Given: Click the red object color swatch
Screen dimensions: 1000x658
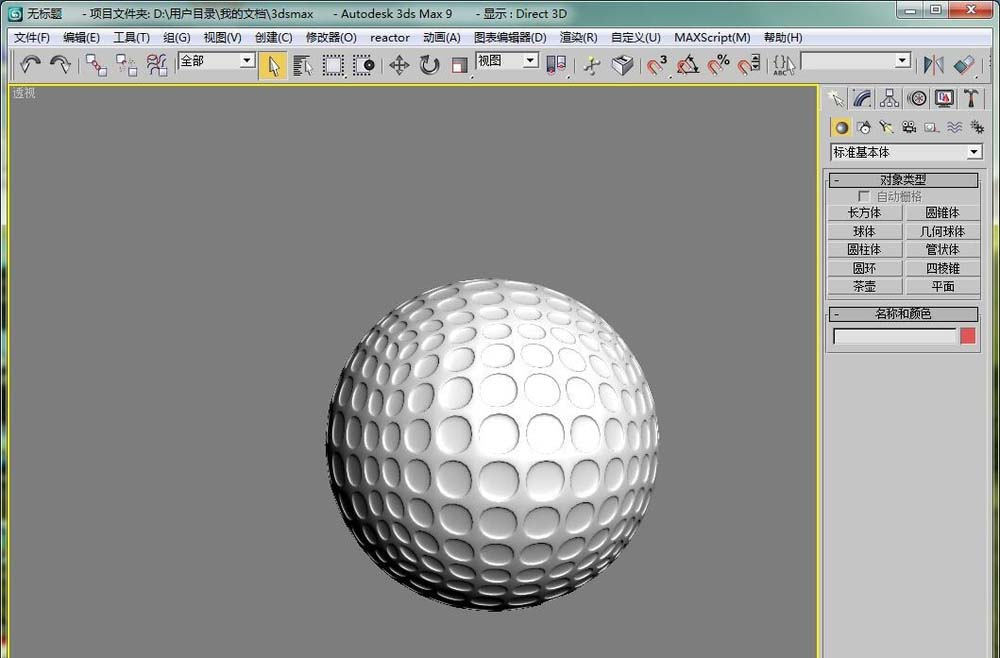Looking at the screenshot, I should pyautogui.click(x=968, y=336).
